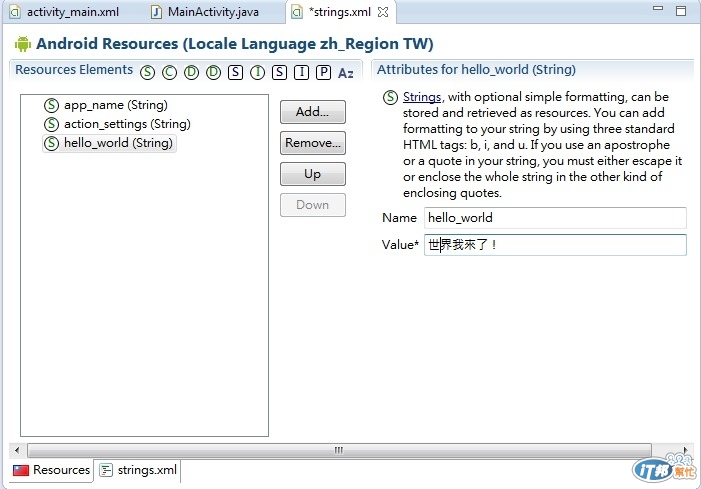Image resolution: width=701 pixels, height=489 pixels.
Task: Click the Down button
Action: point(312,205)
